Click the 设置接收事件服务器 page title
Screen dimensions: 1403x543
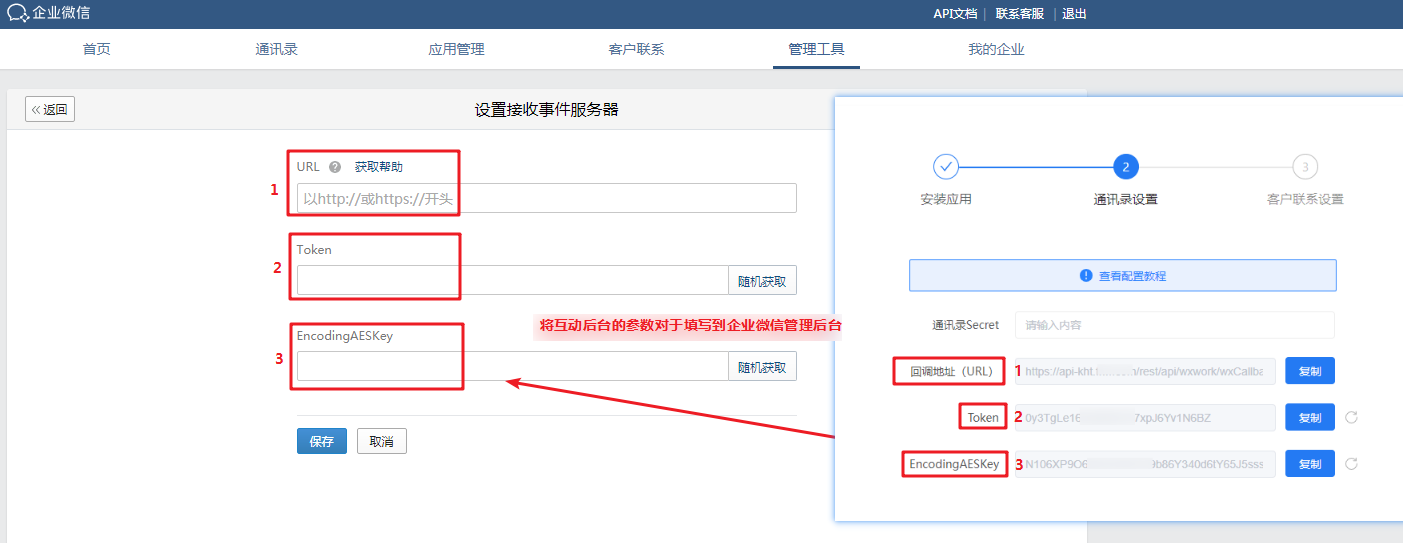546,110
